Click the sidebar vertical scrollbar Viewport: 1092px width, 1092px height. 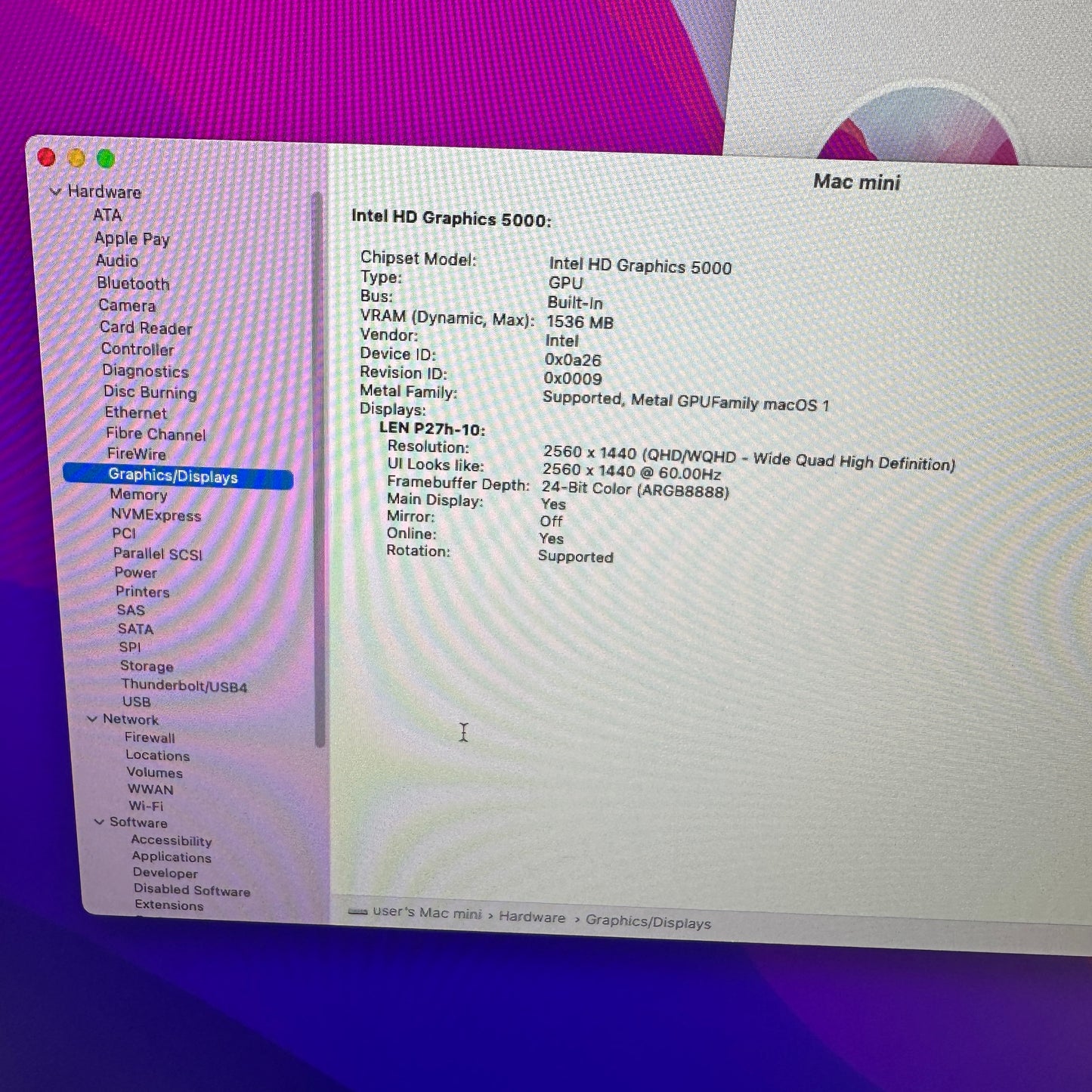[319, 469]
